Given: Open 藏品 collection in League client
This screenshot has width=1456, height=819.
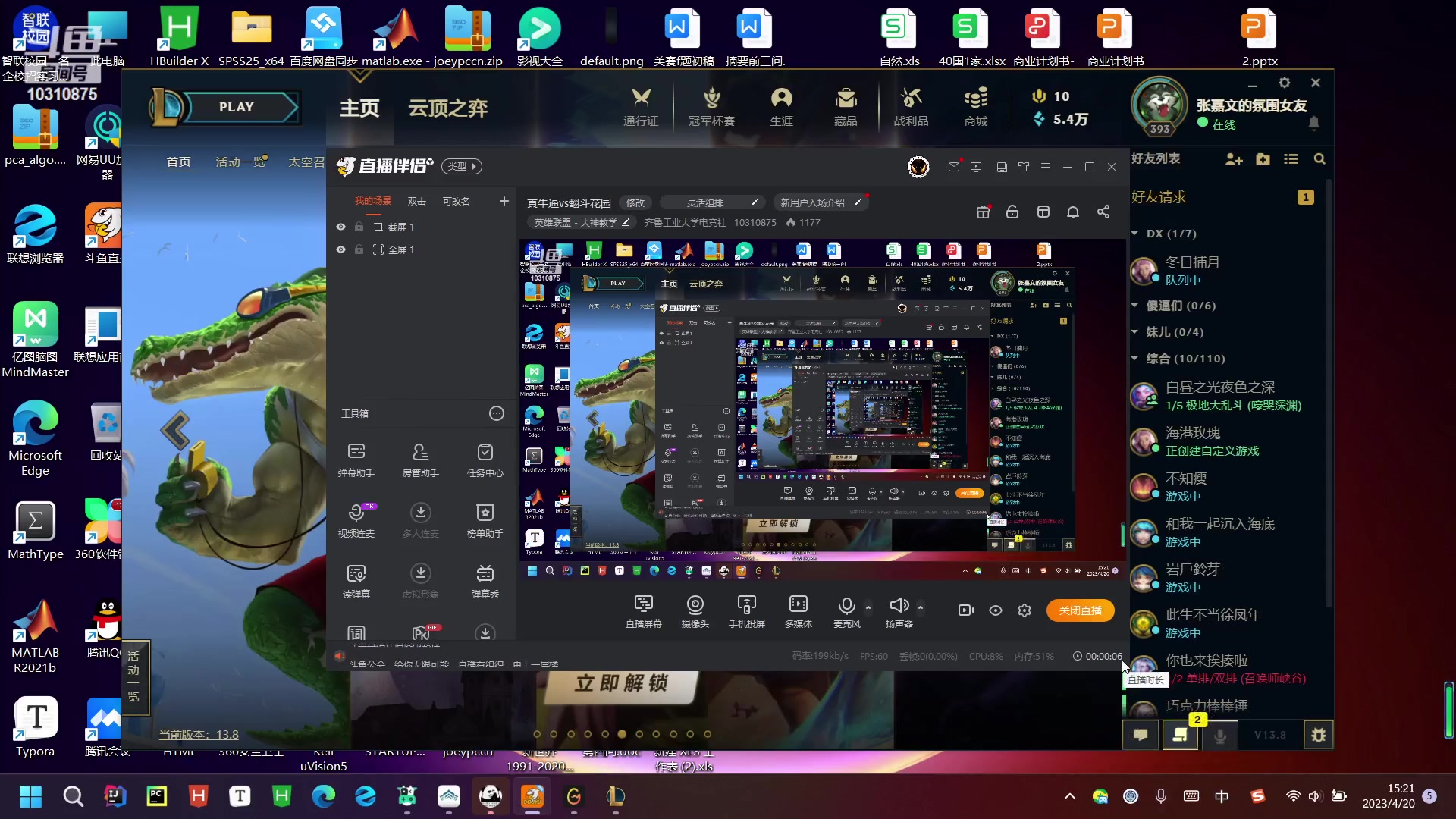Looking at the screenshot, I should click(x=846, y=107).
